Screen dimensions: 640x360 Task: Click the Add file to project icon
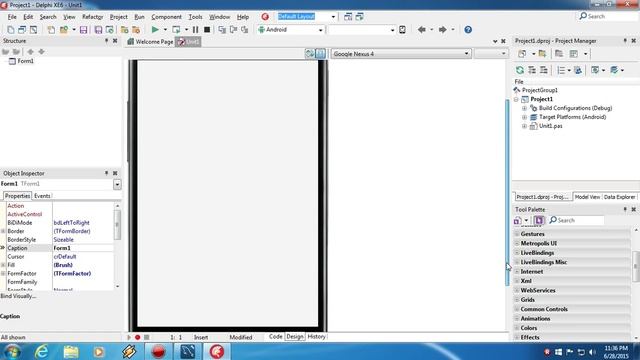coord(124,30)
